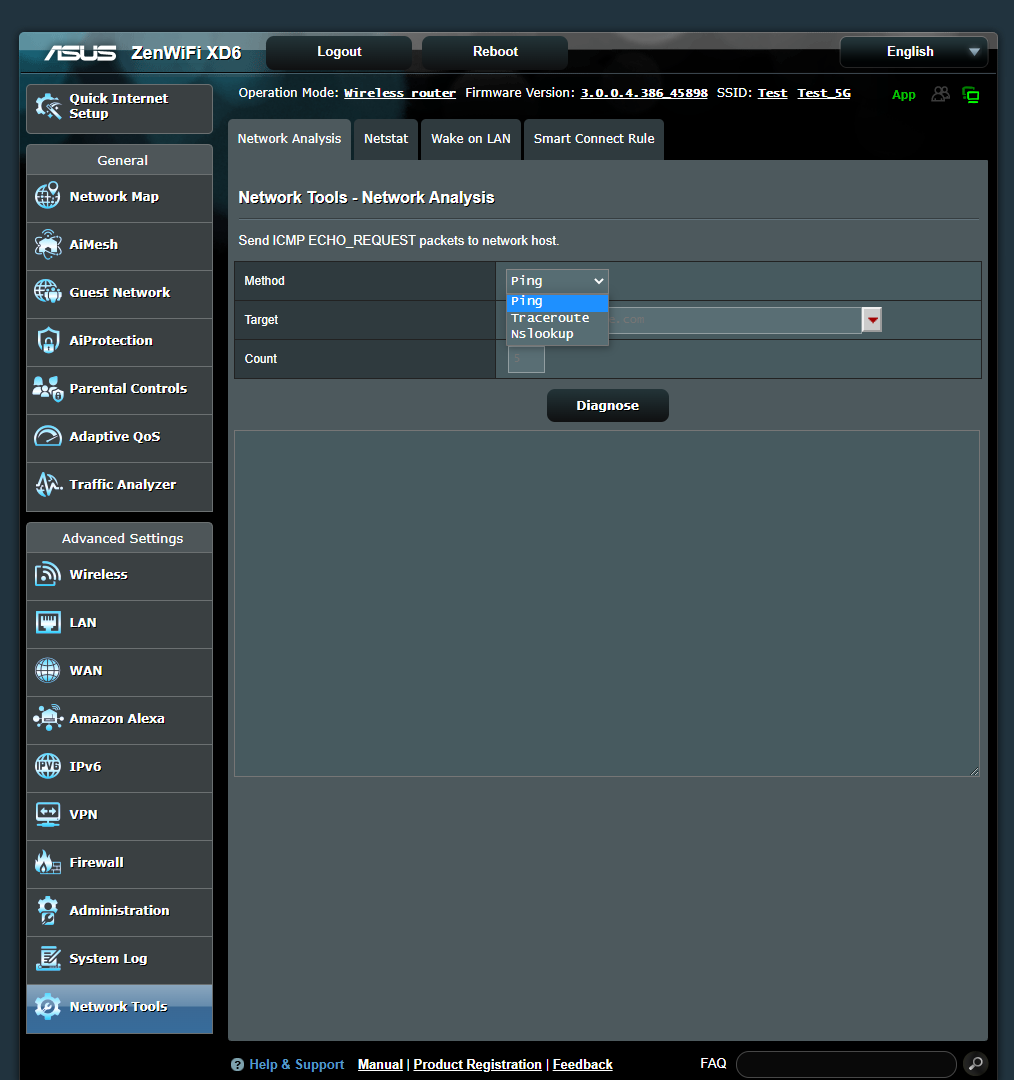Click the Administration gear icon
The image size is (1014, 1080).
tap(48, 910)
